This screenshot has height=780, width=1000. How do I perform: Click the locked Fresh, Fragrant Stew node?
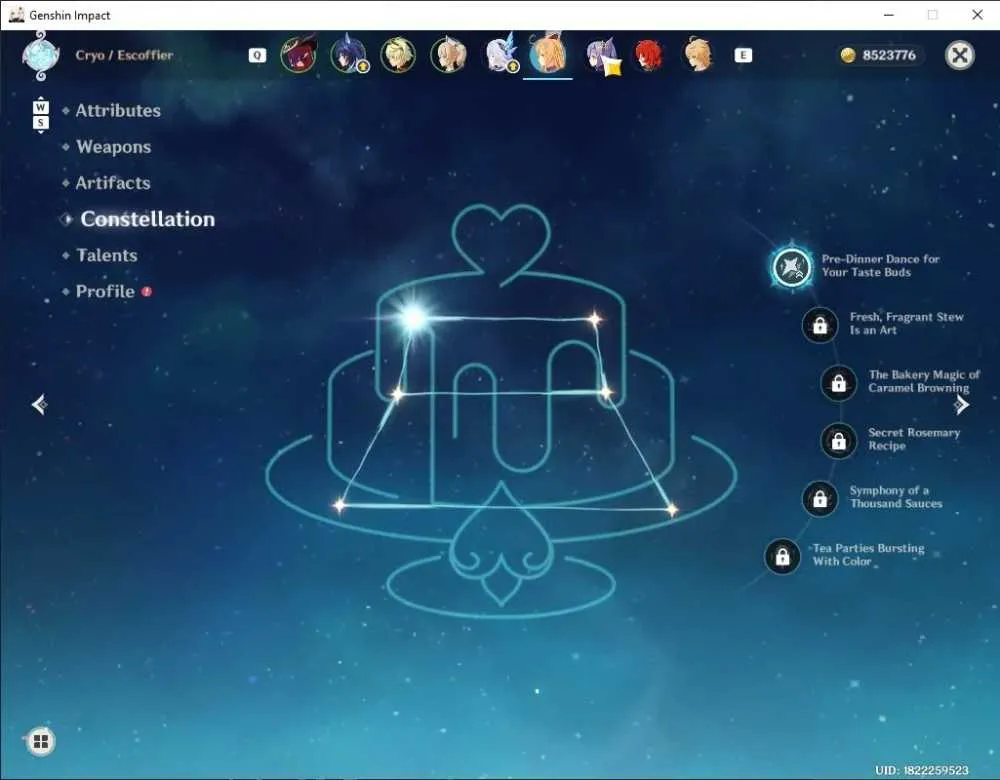tap(820, 325)
